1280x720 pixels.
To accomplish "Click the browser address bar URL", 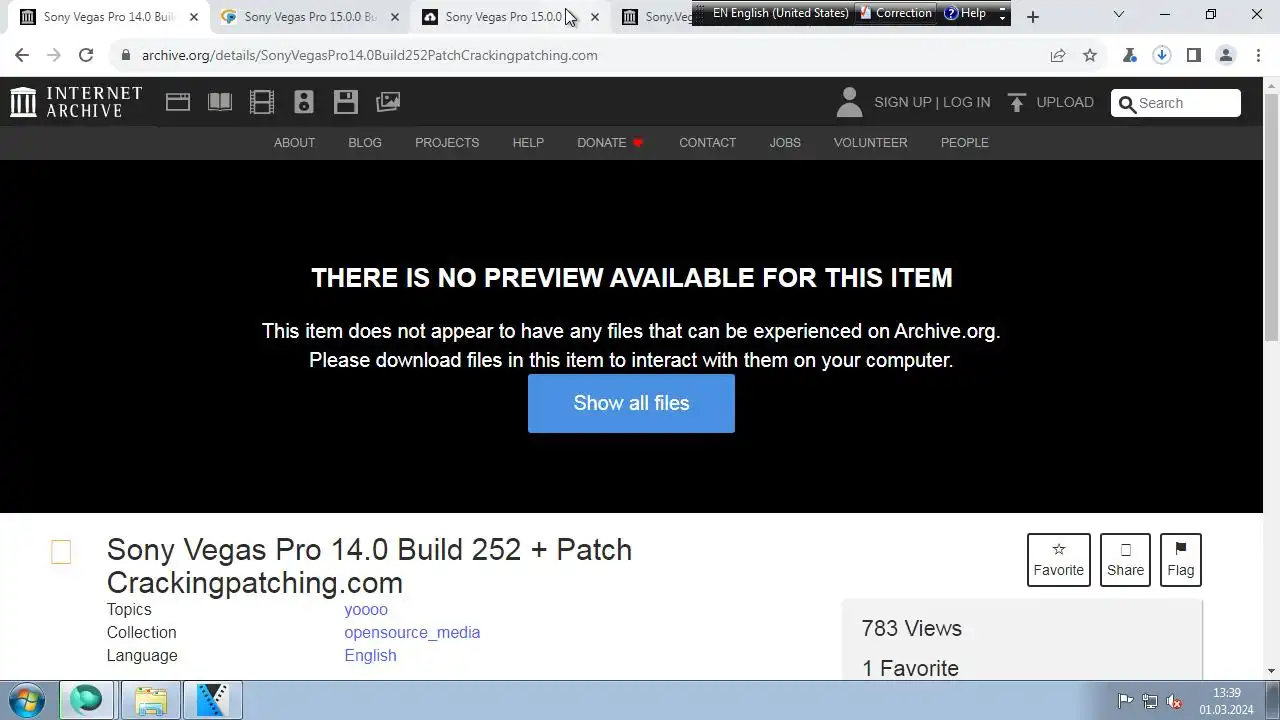I will [x=369, y=55].
